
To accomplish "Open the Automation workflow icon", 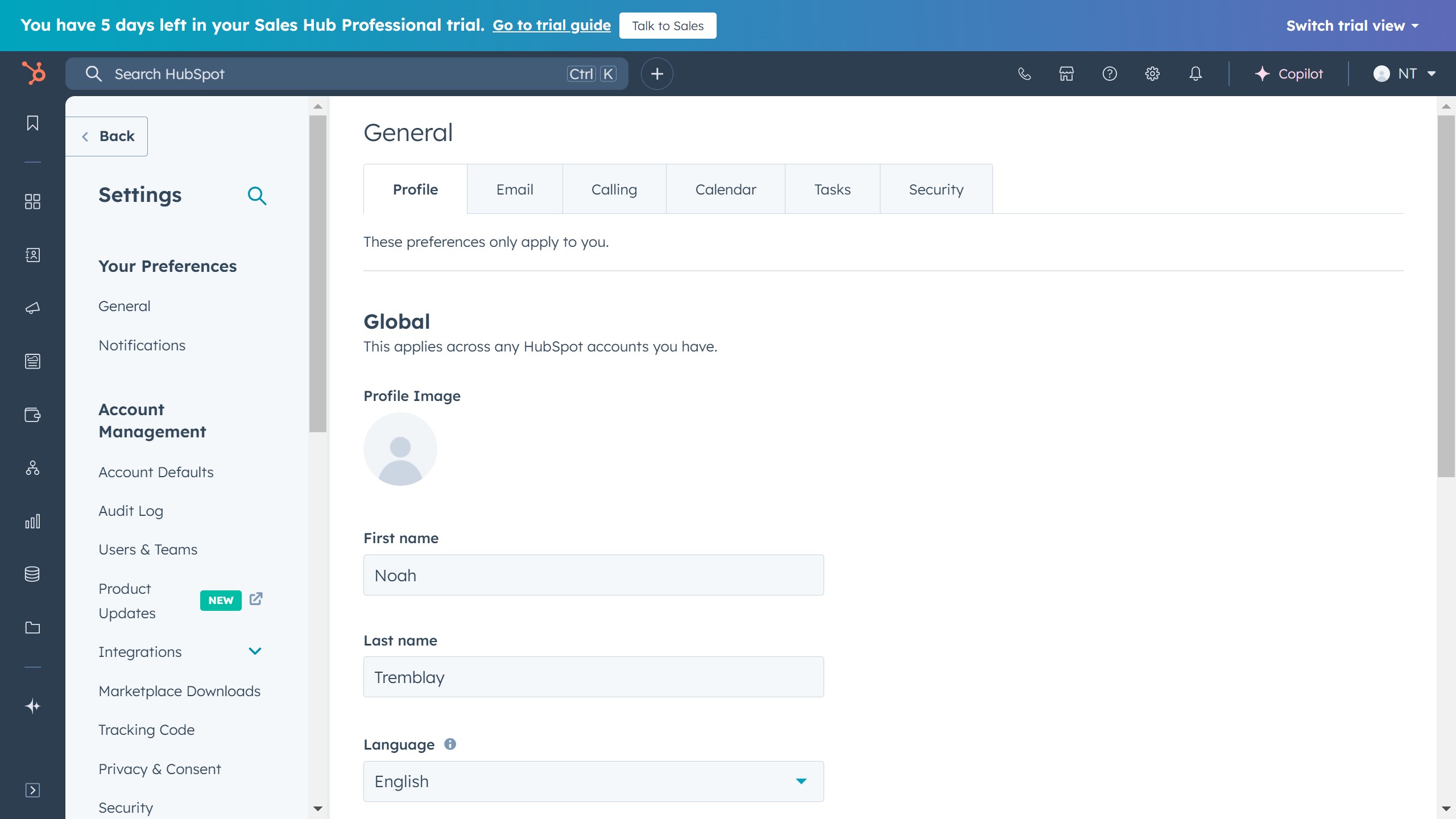I will tap(32, 468).
